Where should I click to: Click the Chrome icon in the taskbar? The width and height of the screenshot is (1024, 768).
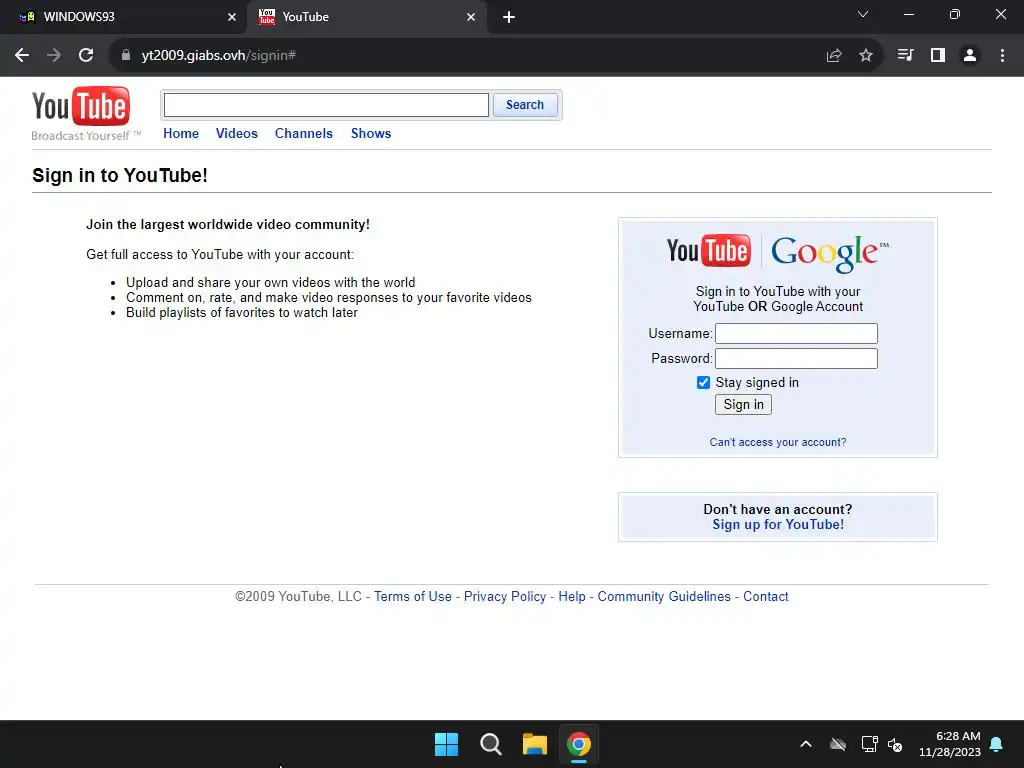579,744
